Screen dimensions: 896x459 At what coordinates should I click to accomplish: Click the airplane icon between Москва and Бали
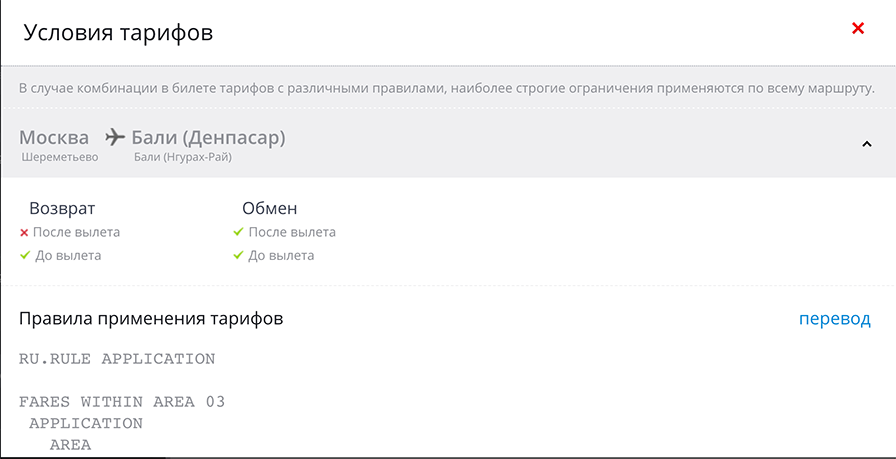pos(114,137)
